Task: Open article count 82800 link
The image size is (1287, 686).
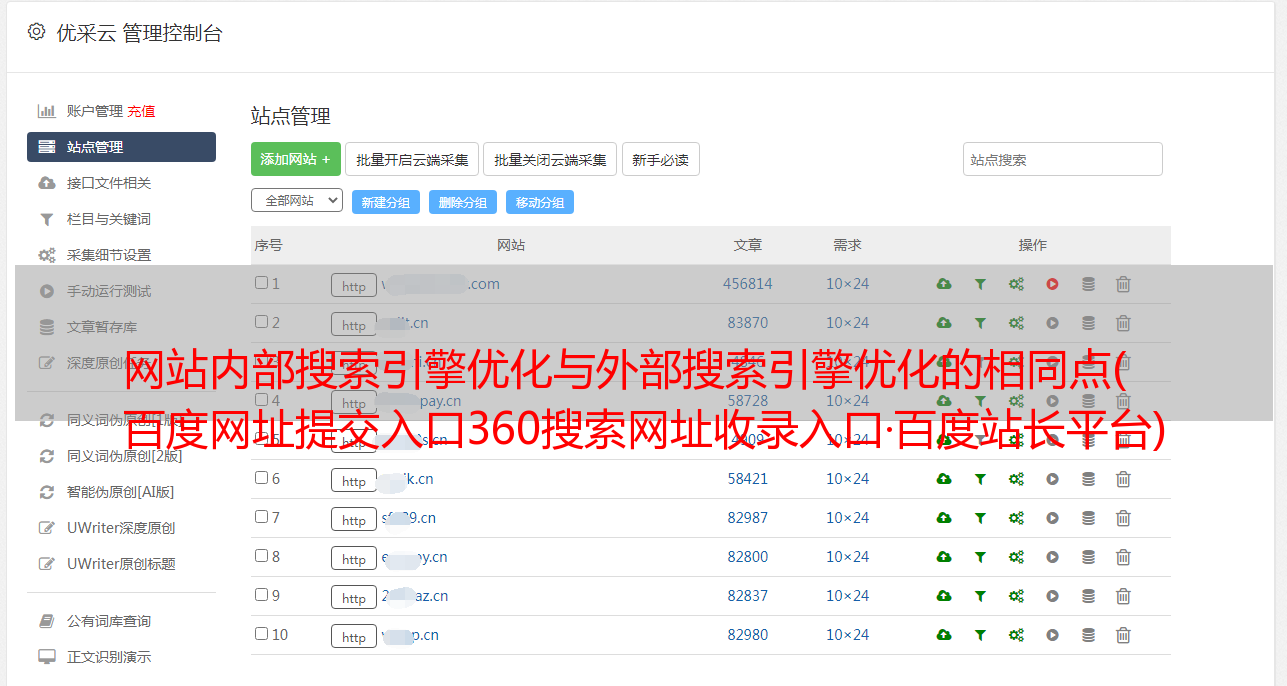Action: coord(748,557)
